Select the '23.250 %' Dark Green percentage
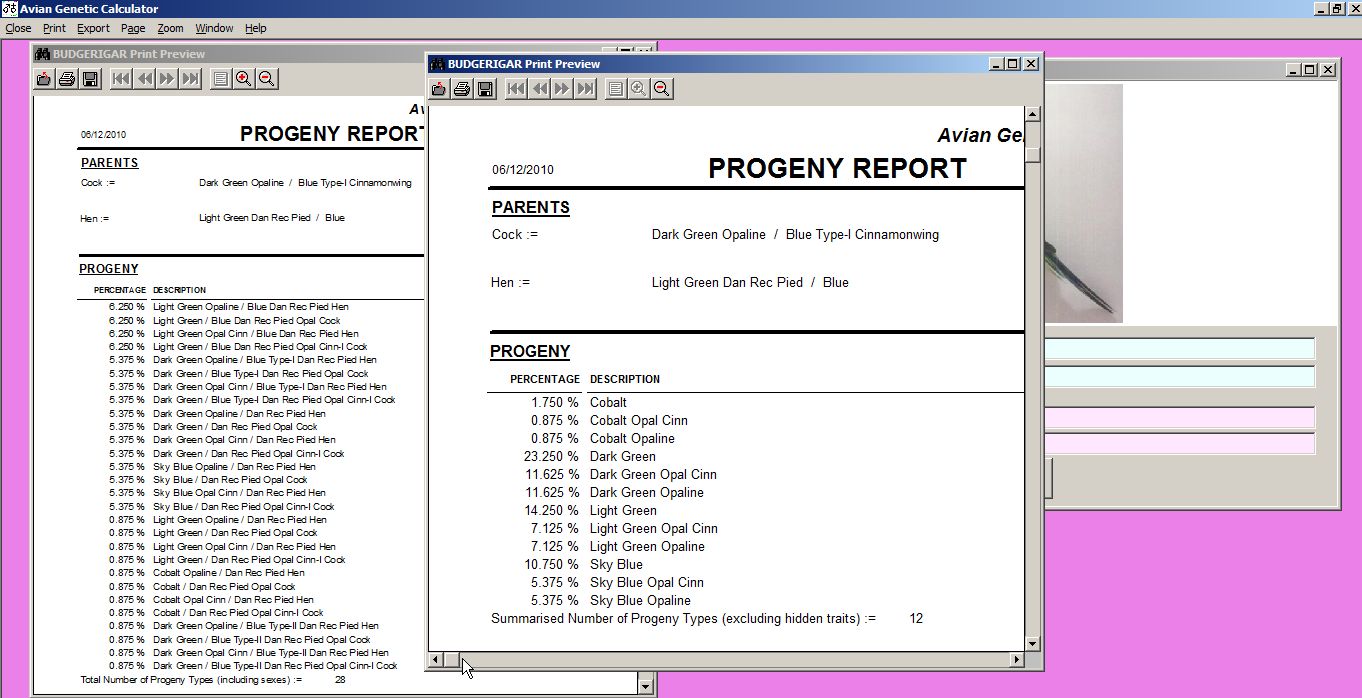1362x698 pixels. (x=551, y=457)
